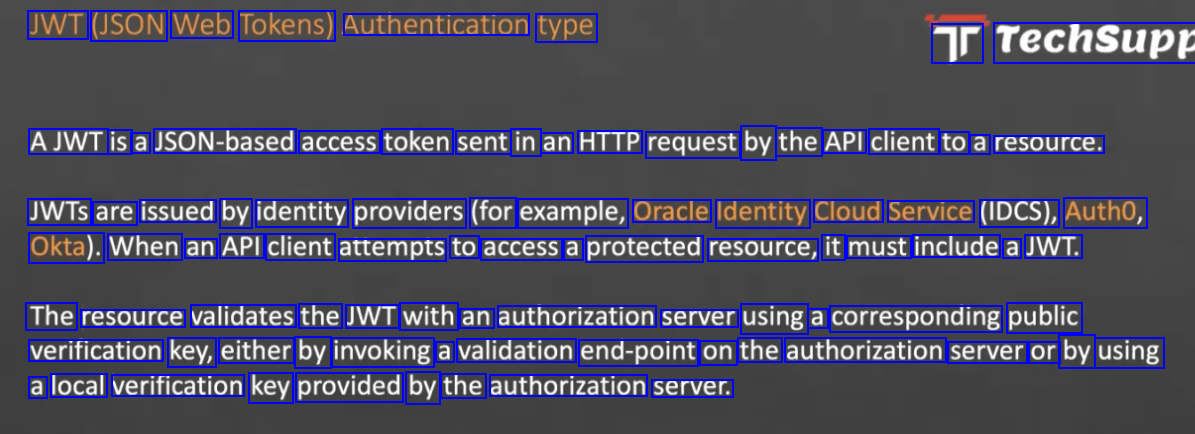
Task: Click the orange 'Identity' word
Action: click(762, 211)
